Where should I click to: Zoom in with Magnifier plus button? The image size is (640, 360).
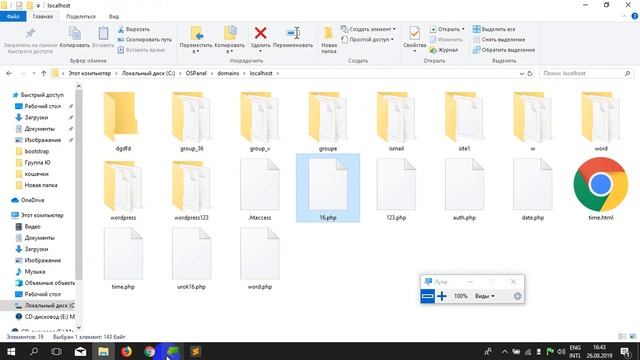[442, 296]
